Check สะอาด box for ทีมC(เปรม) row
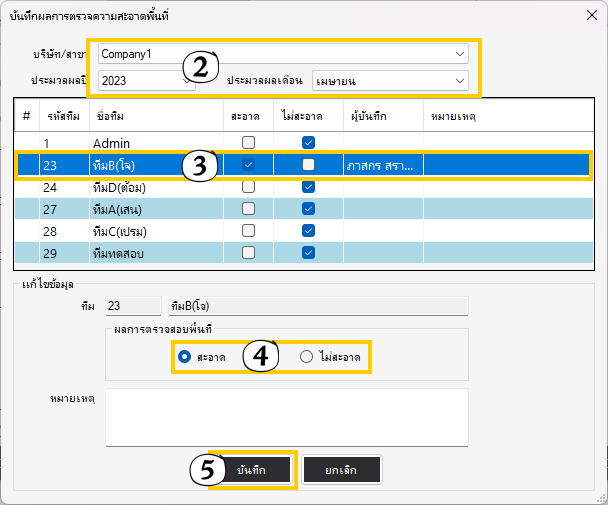The image size is (608, 505). coord(248,231)
